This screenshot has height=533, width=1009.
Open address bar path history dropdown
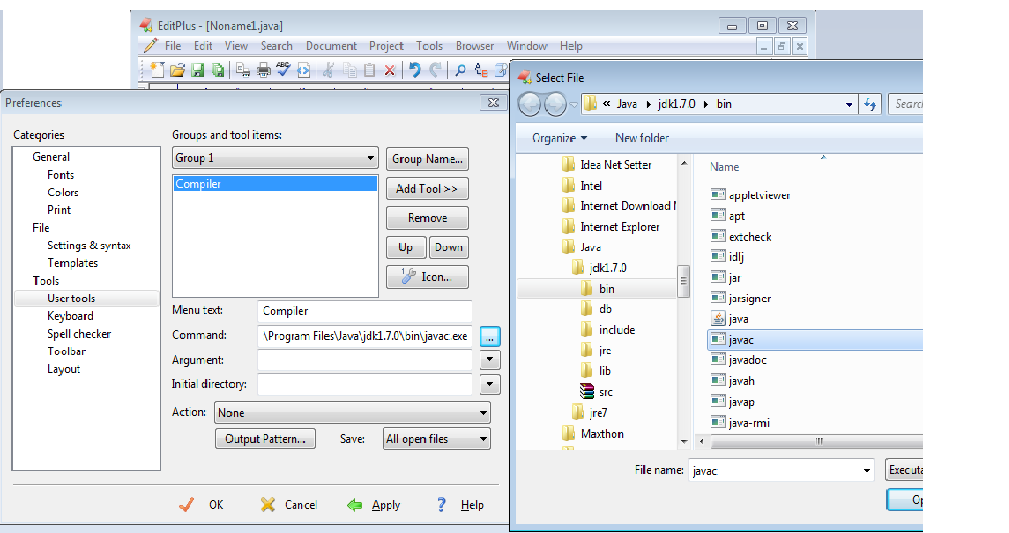pos(849,104)
